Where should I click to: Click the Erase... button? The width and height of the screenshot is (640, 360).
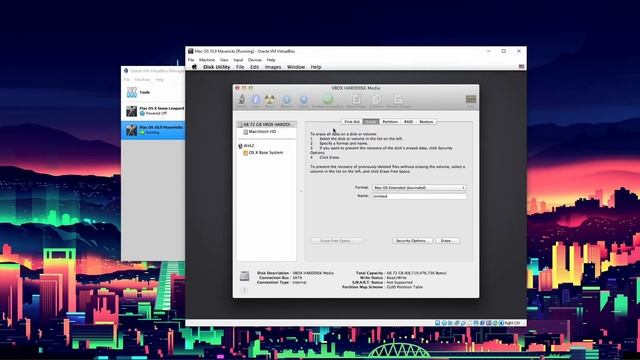tap(447, 241)
